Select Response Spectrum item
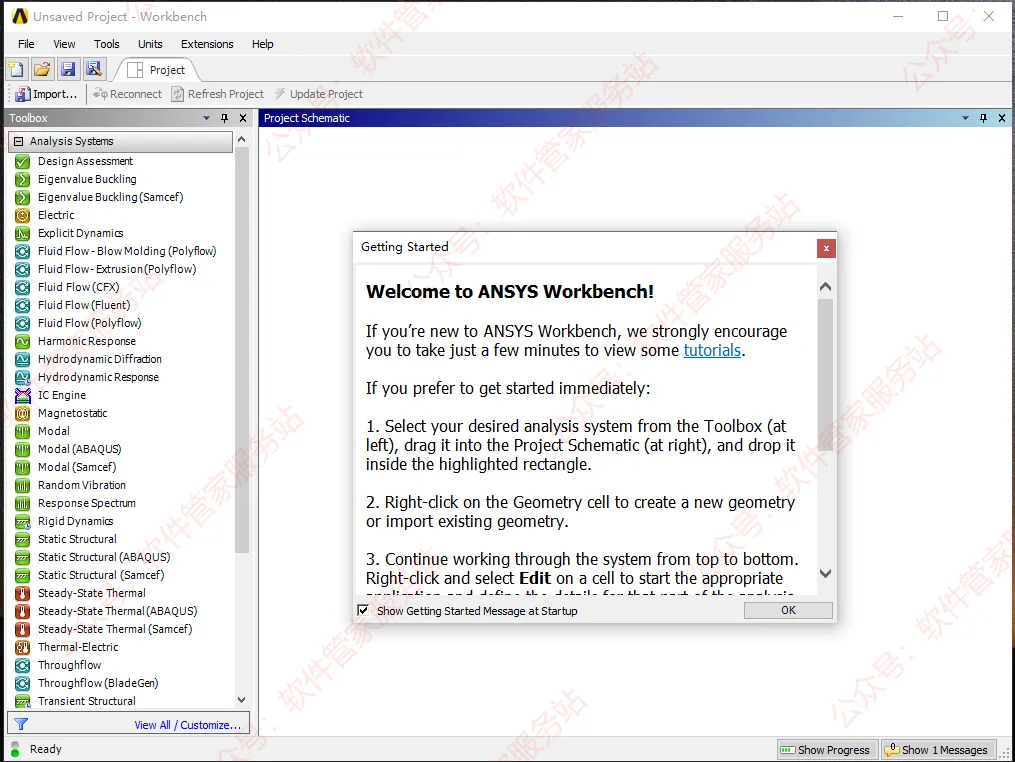Screen dimensions: 1015x762 pyautogui.click(x=87, y=503)
